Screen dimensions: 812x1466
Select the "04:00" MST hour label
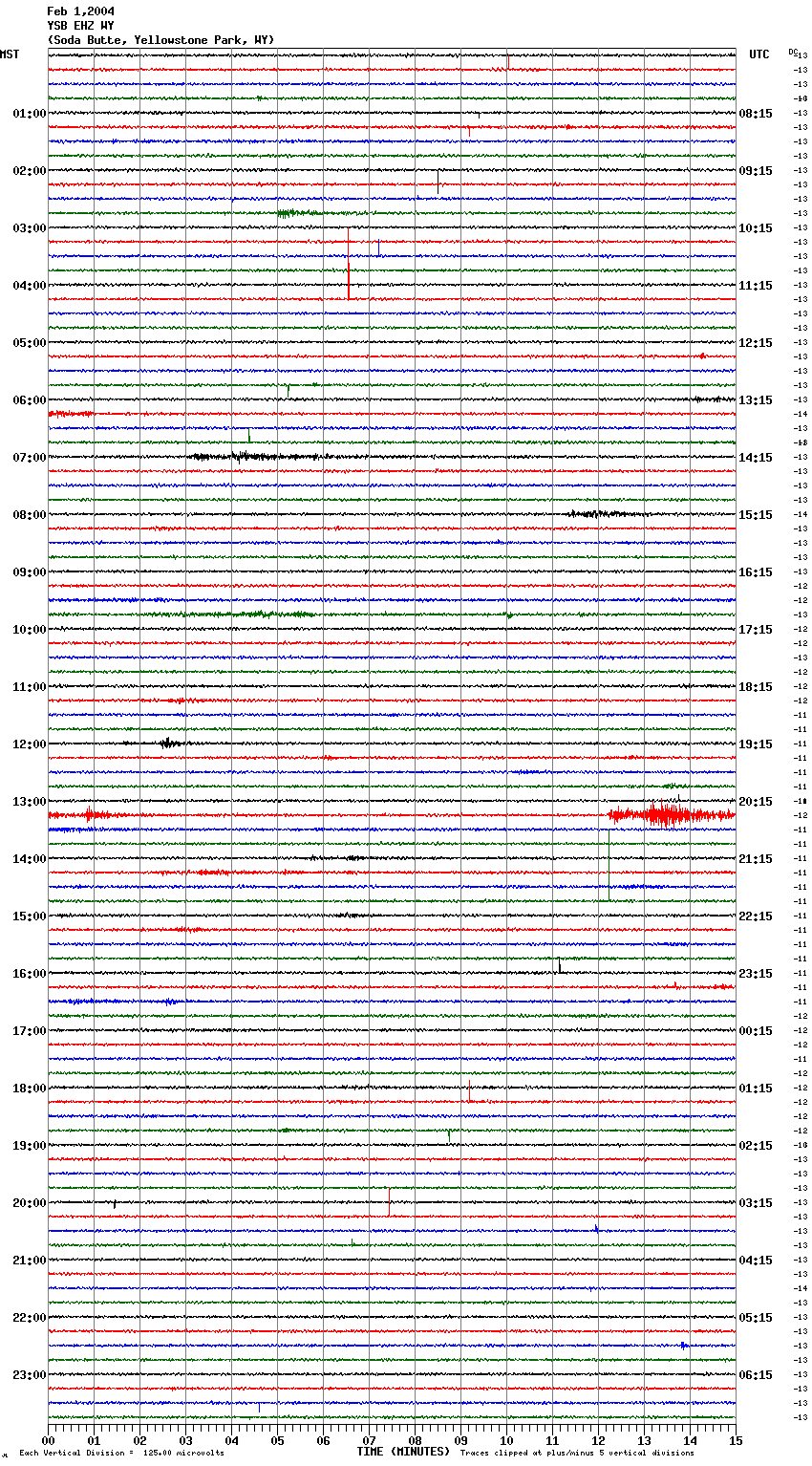point(30,286)
